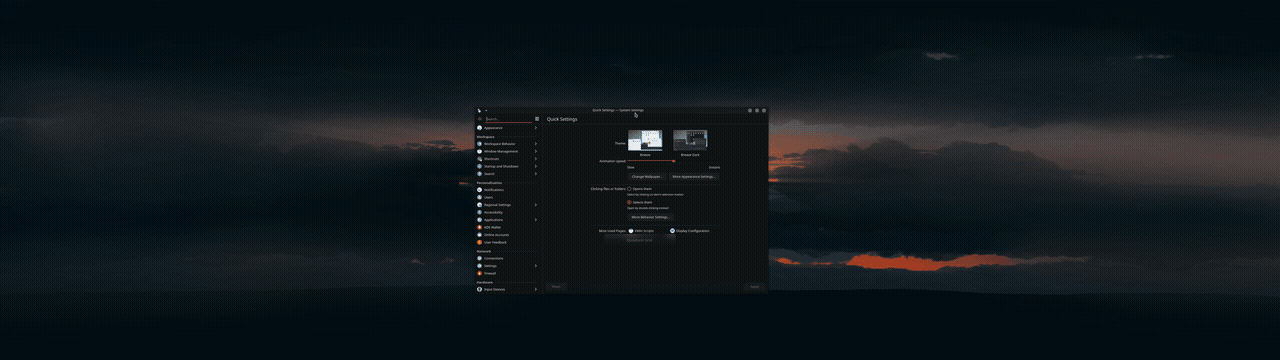Click the Appearance category icon
This screenshot has width=1280, height=360.
479,128
